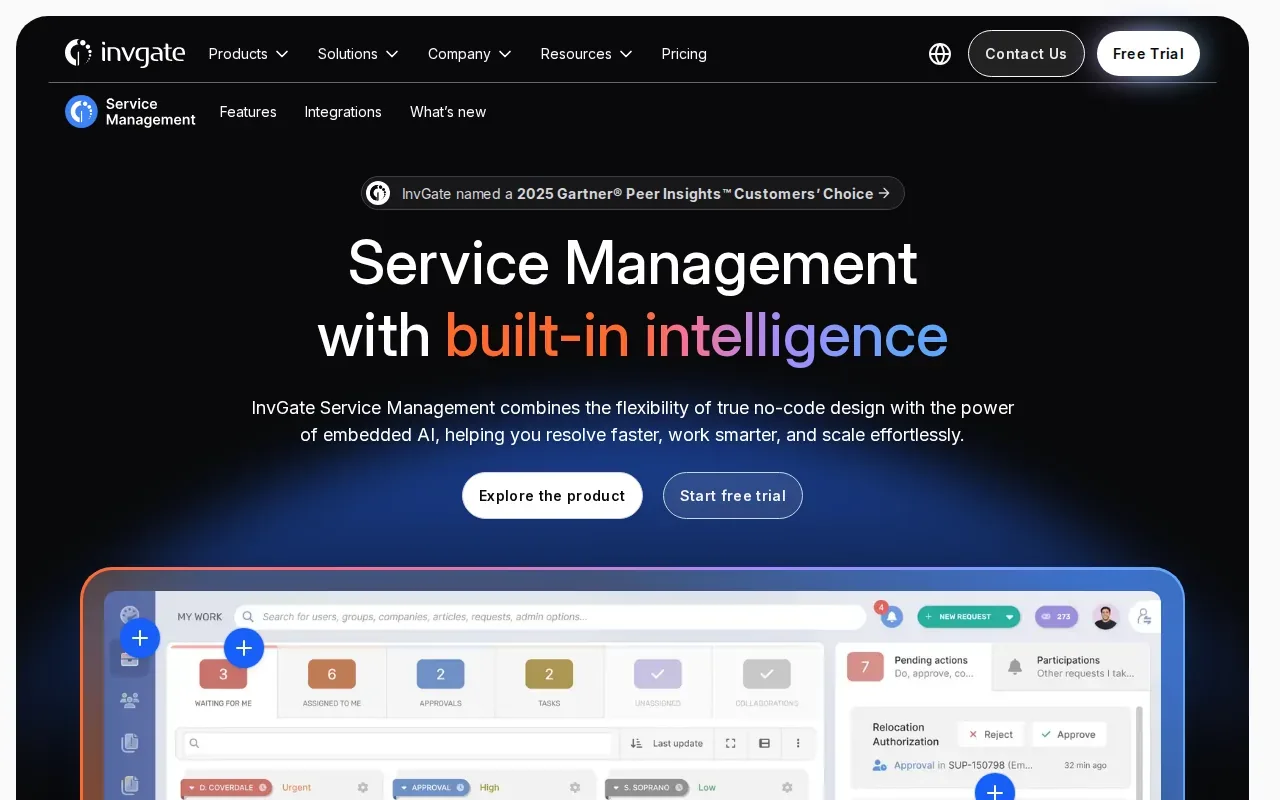This screenshot has height=800, width=1280.
Task: Click the Free Trial button
Action: (x=1148, y=54)
